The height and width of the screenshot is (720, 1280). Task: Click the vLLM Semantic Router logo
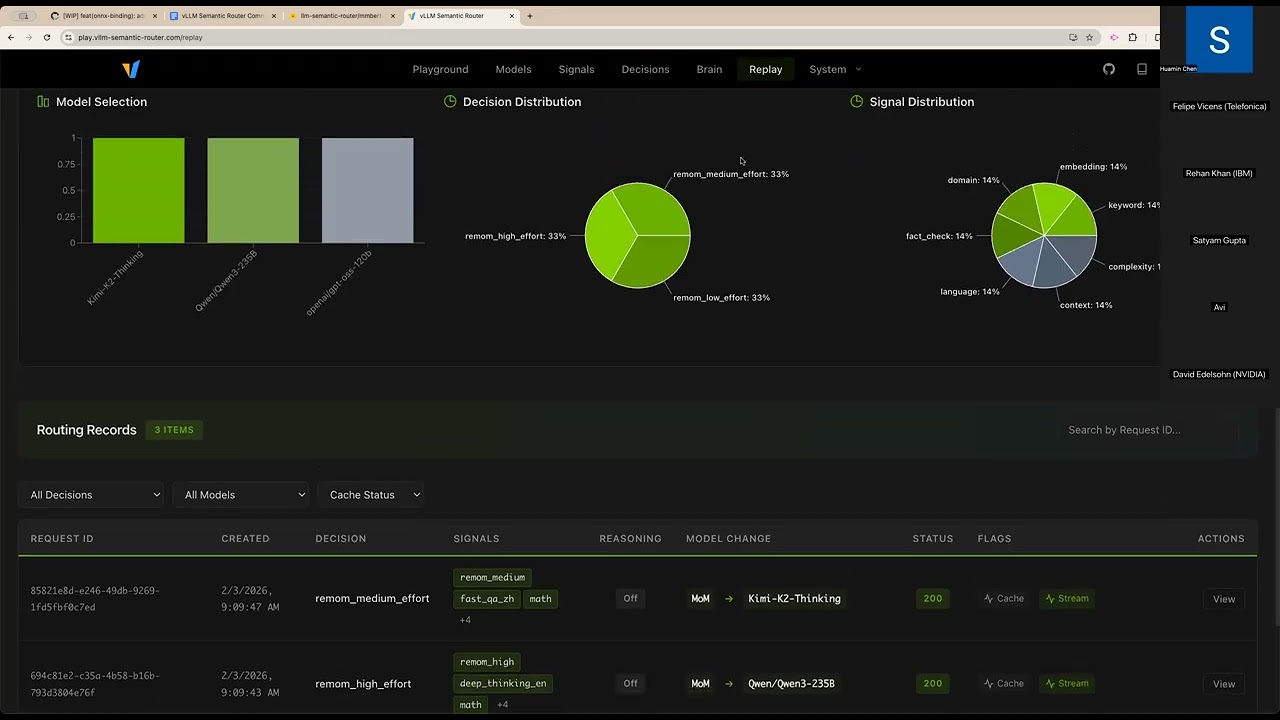pyautogui.click(x=131, y=69)
